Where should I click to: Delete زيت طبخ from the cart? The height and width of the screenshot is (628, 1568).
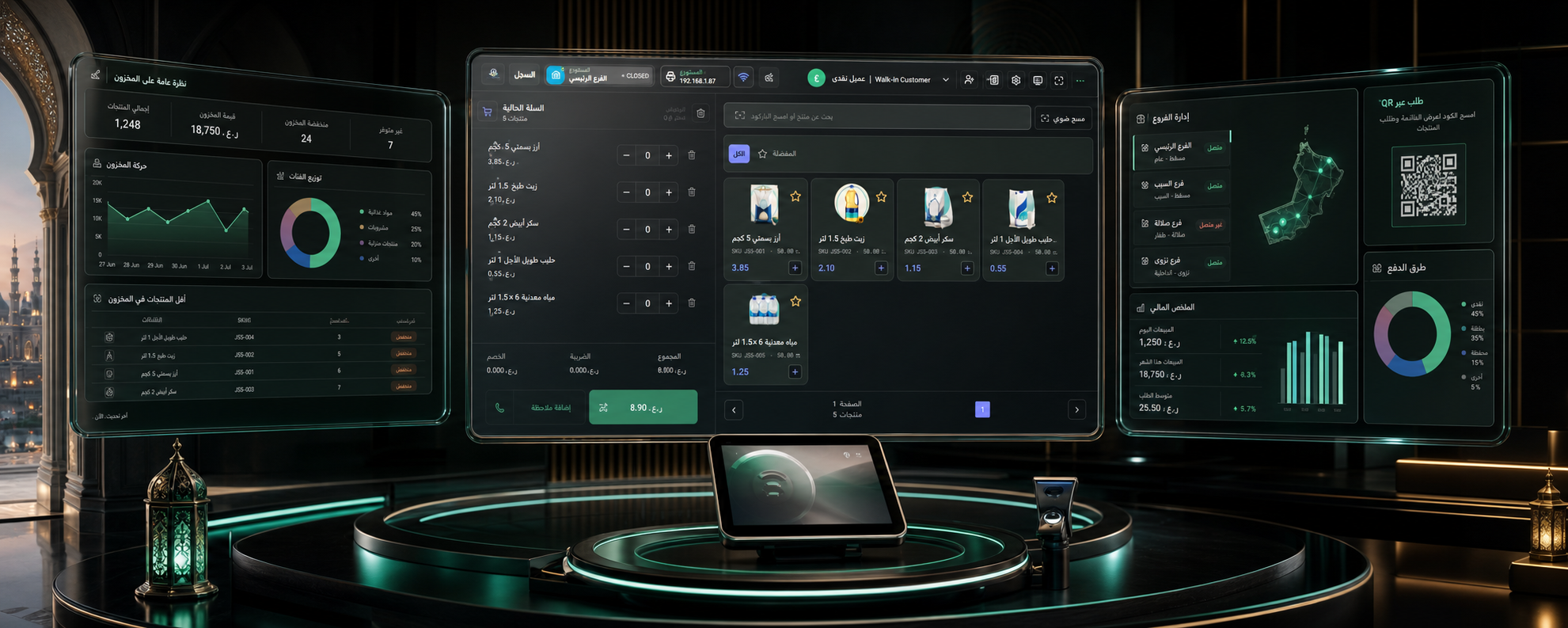pyautogui.click(x=692, y=192)
